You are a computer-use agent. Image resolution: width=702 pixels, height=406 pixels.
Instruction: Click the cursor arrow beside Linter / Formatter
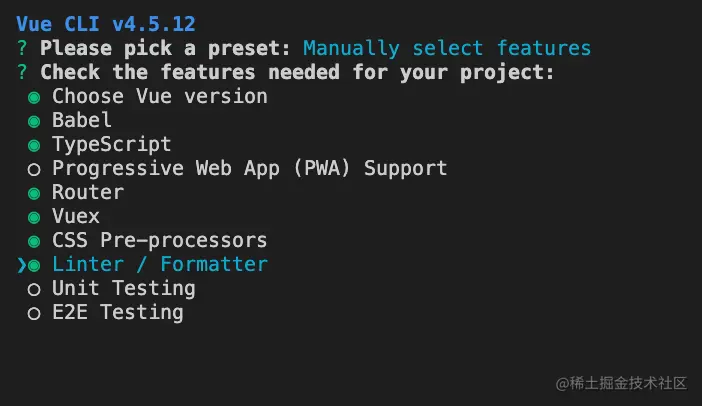(x=21, y=265)
